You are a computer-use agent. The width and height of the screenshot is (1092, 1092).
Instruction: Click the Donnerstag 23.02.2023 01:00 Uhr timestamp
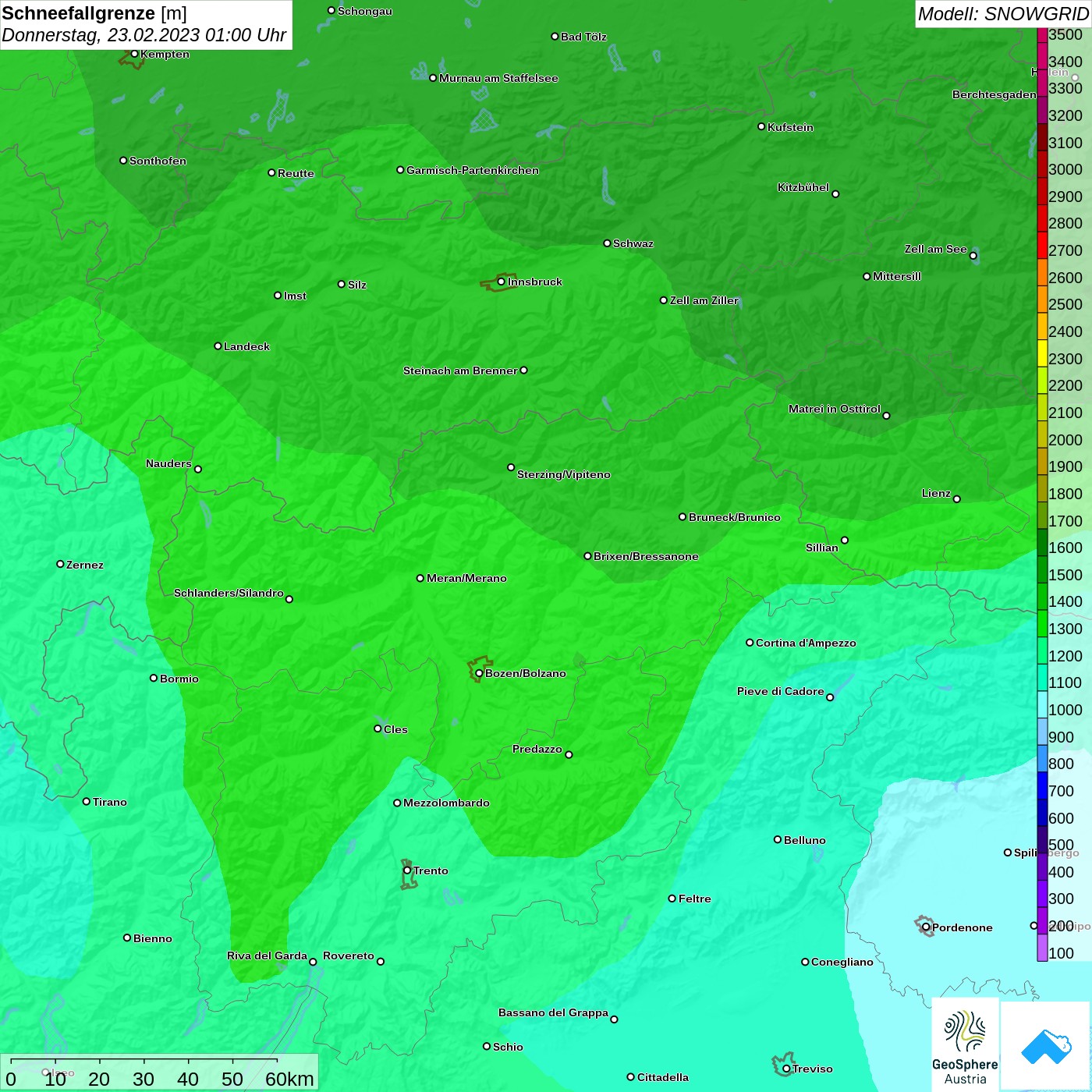coord(144,35)
